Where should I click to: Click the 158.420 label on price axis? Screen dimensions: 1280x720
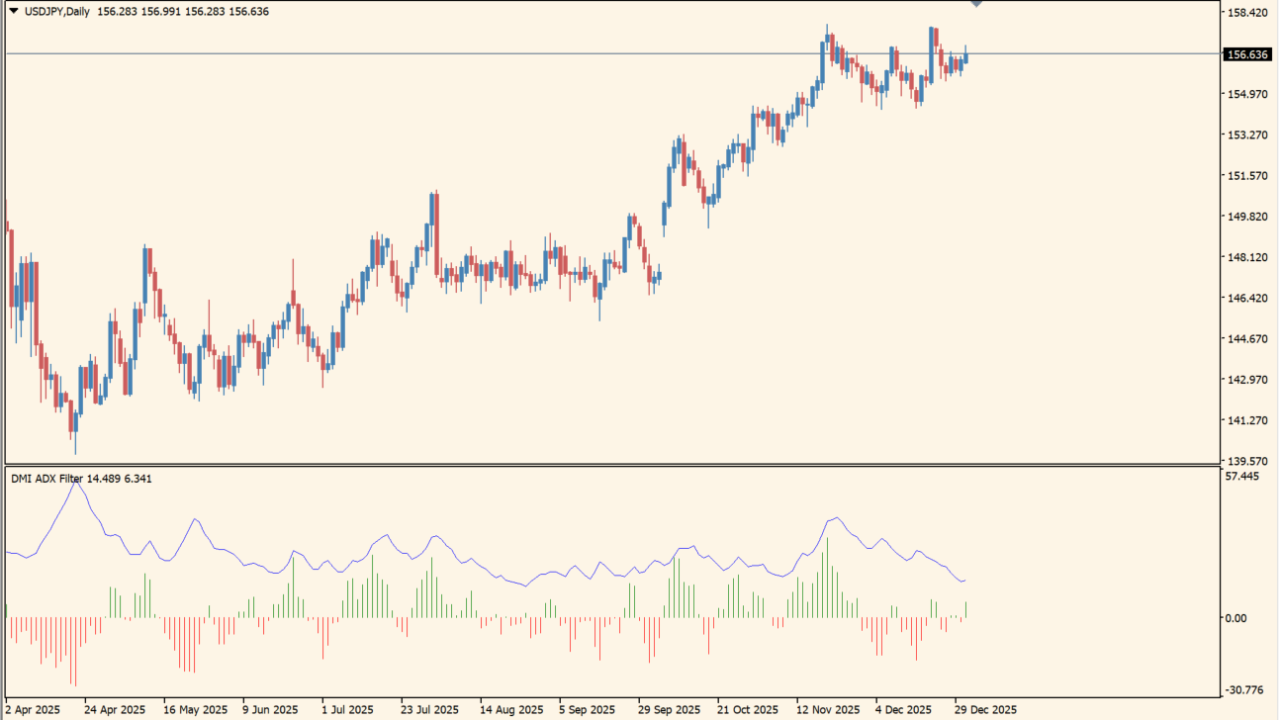1246,13
